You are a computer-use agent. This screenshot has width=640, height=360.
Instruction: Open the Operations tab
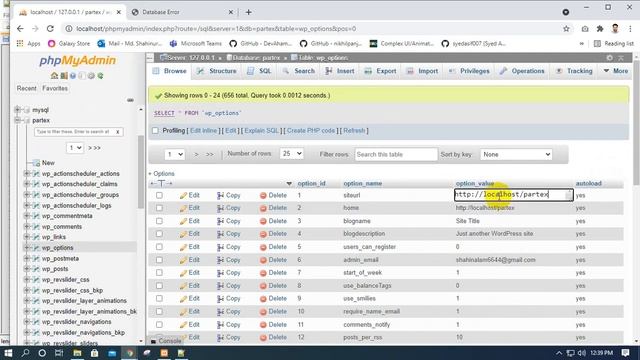522,71
